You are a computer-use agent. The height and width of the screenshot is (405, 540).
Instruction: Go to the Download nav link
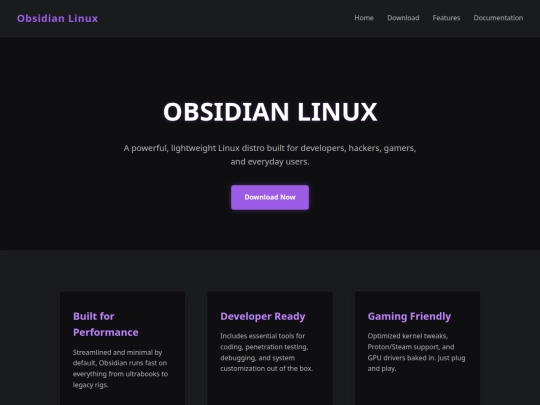(403, 18)
